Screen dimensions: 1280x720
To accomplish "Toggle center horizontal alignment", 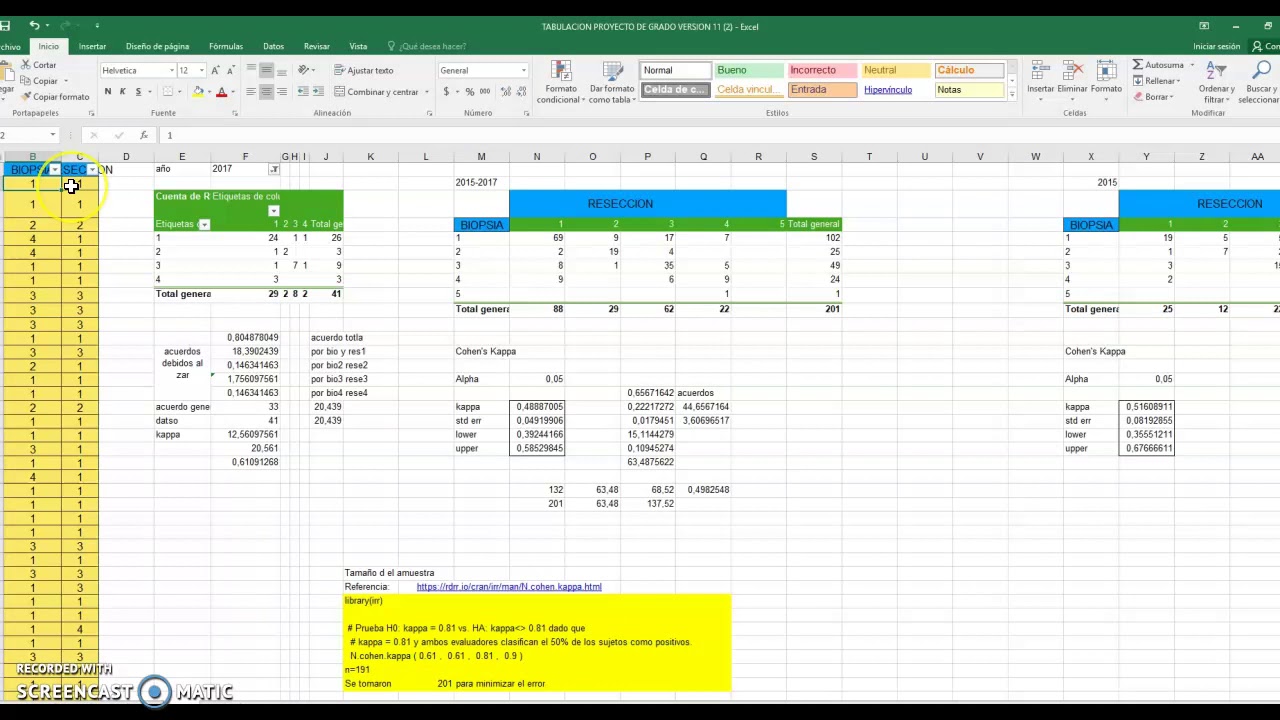I will (266, 91).
